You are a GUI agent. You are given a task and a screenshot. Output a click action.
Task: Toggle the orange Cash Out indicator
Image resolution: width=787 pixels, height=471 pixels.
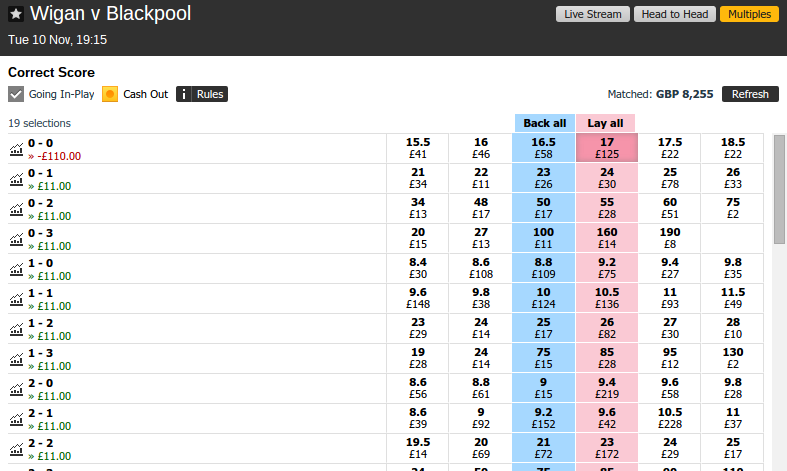(110, 94)
